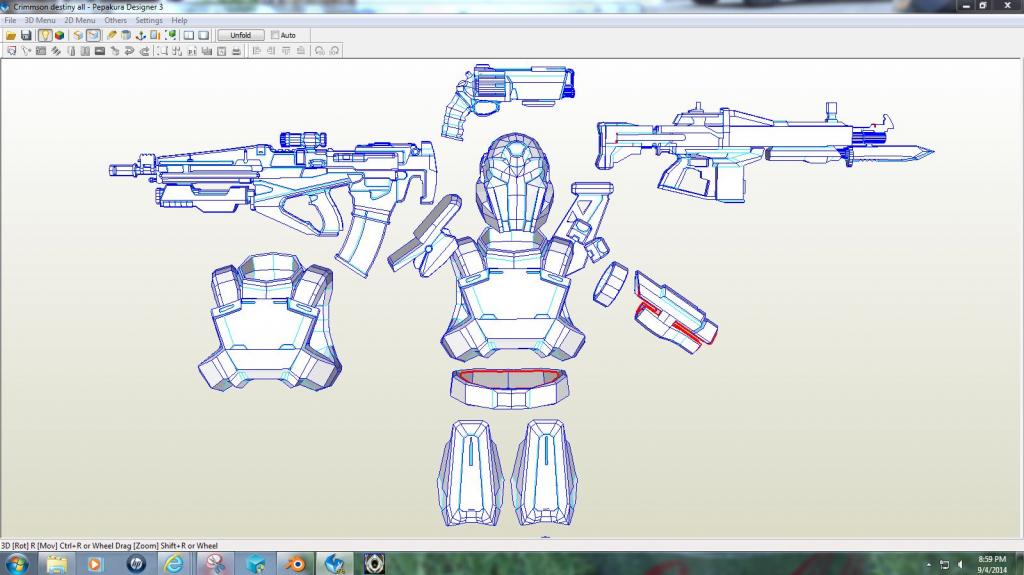This screenshot has height=575, width=1024.
Task: Open the File menu
Action: [10, 20]
